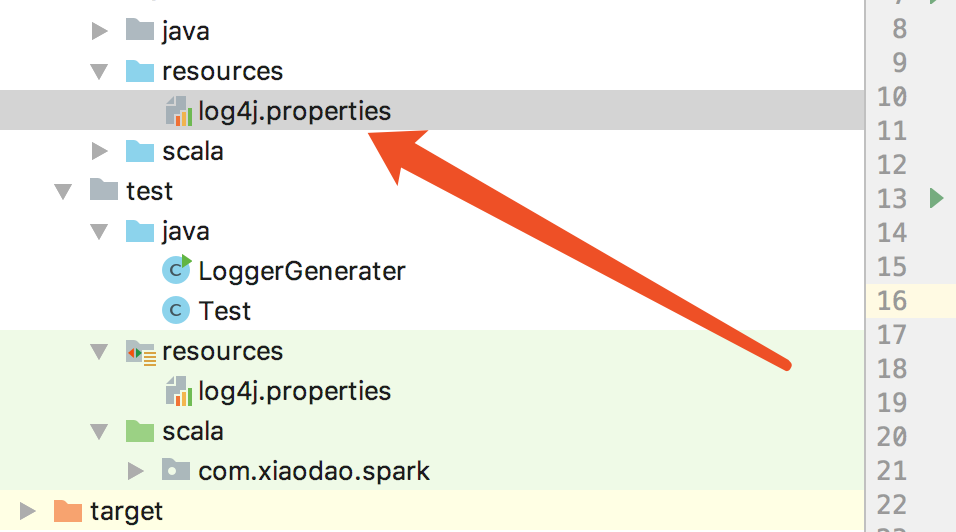Select the Test class file
This screenshot has height=532, width=956.
click(225, 311)
